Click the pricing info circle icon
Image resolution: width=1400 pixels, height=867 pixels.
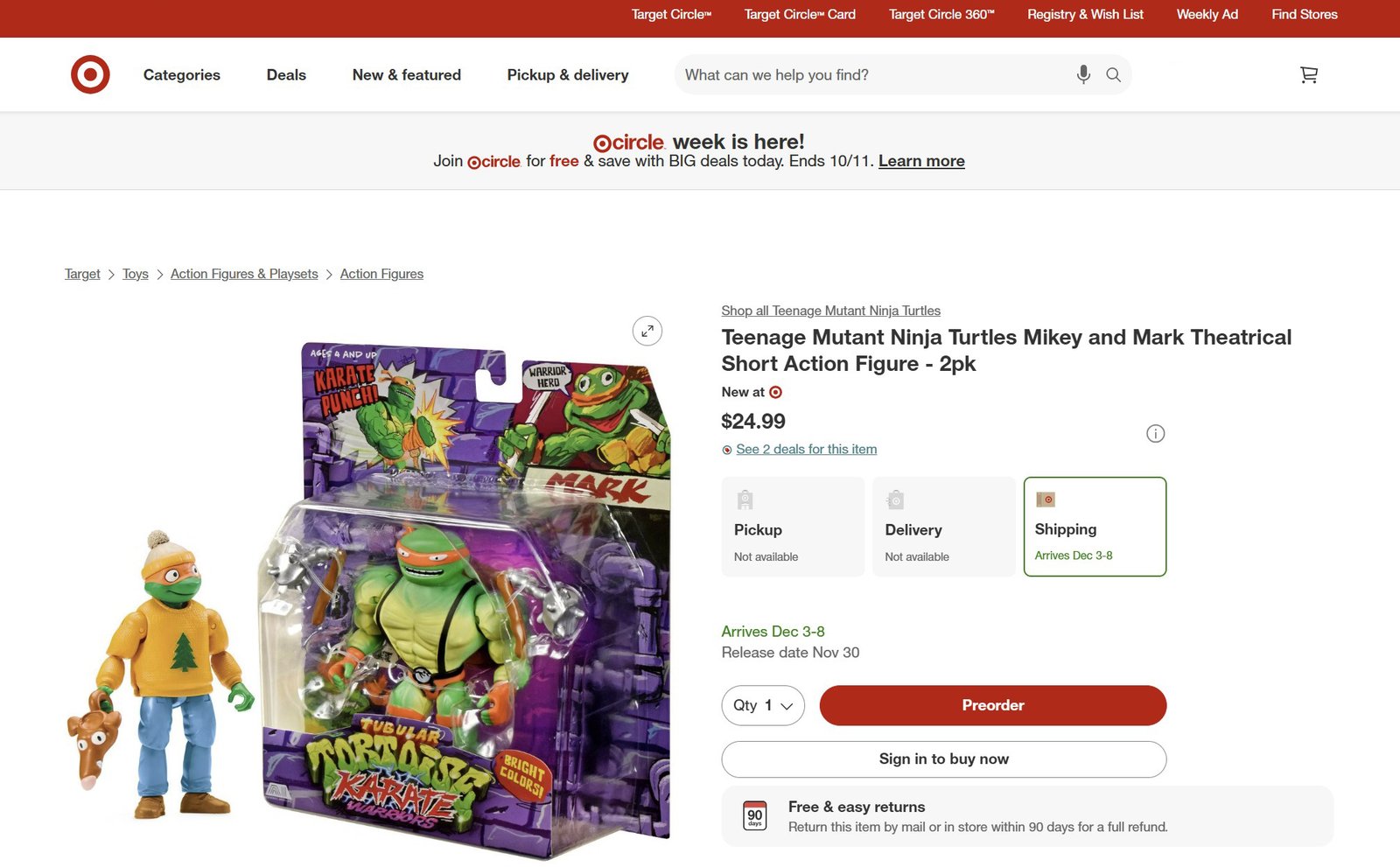pyautogui.click(x=1155, y=433)
